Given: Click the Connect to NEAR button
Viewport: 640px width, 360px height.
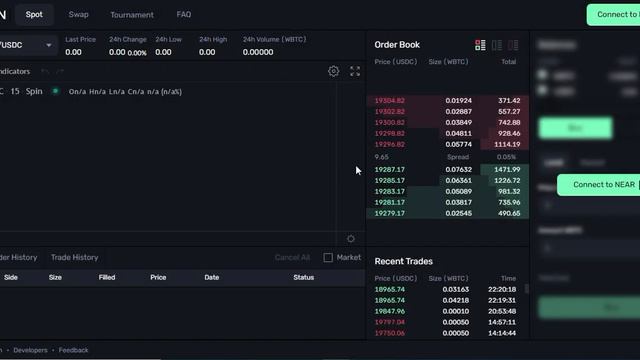Looking at the screenshot, I should (599, 185).
